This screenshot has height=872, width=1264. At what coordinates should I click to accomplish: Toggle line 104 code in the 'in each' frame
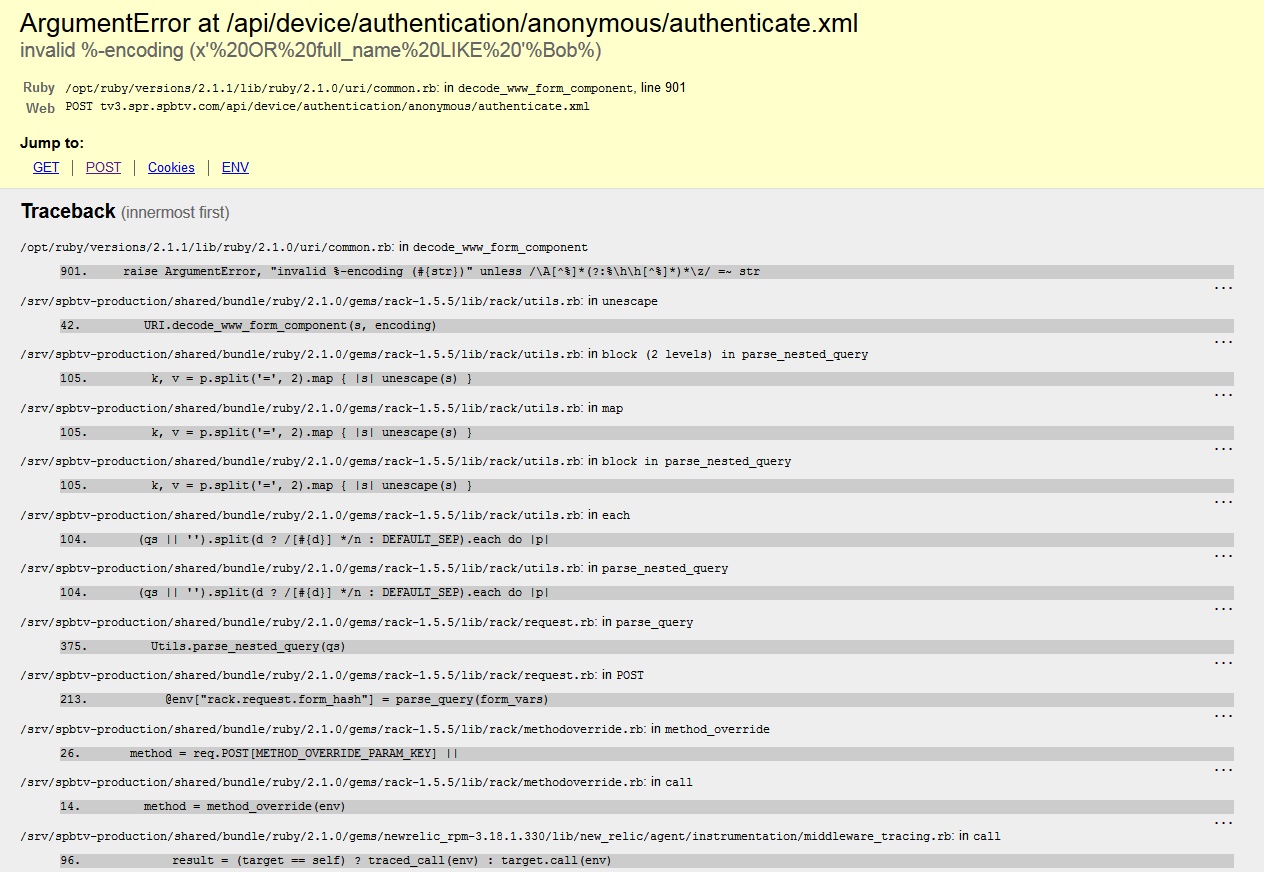click(646, 539)
